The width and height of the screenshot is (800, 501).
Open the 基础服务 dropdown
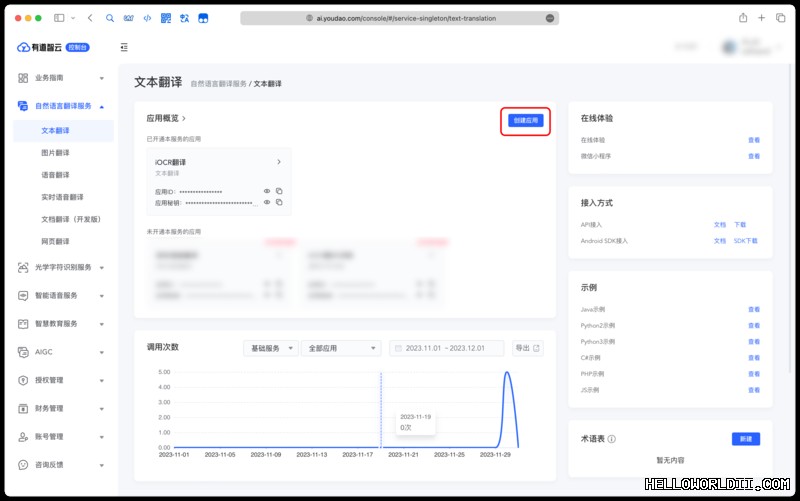(271, 348)
